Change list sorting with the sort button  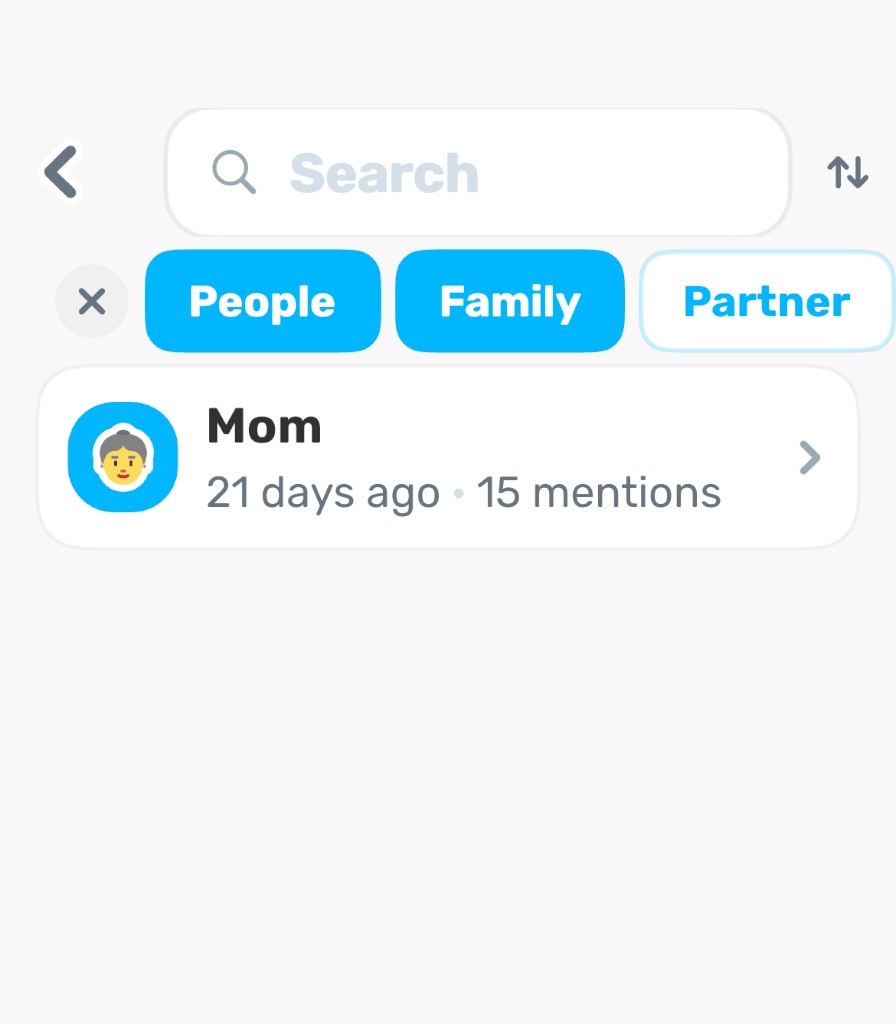[x=848, y=172]
